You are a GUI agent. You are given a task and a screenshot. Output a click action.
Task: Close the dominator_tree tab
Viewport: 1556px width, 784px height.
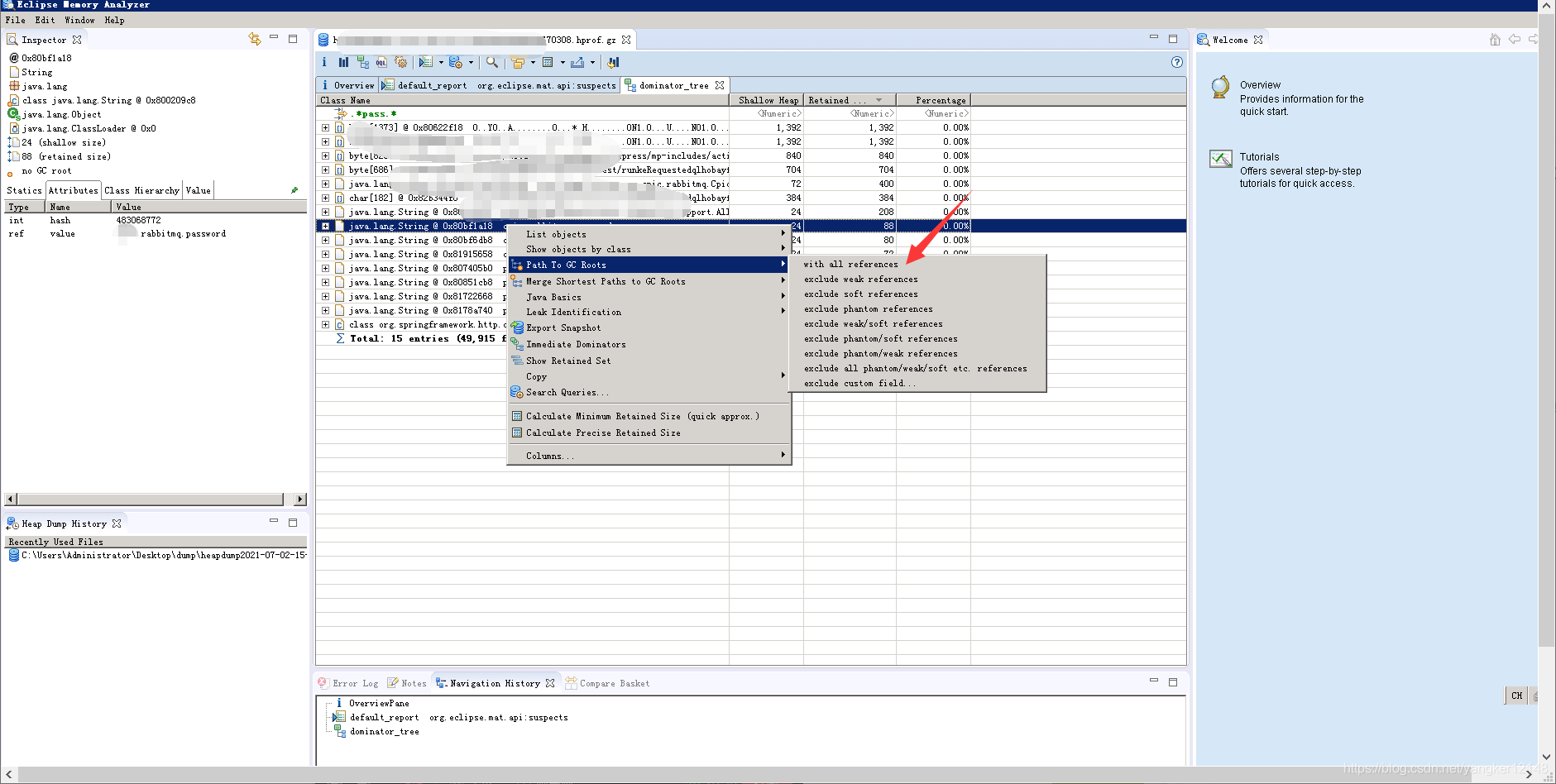(720, 85)
